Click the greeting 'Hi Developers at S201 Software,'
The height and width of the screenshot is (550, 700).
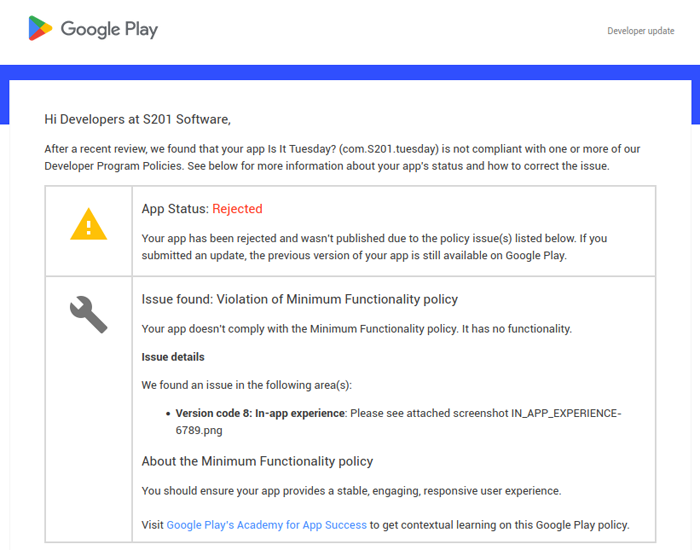click(x=138, y=119)
